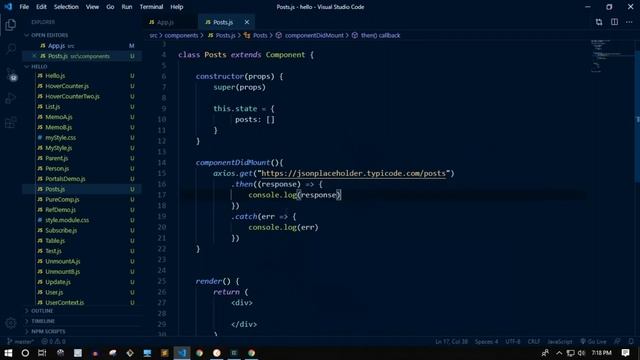The width and height of the screenshot is (640, 360).
Task: Open the Go menu
Action: pos(110,7)
